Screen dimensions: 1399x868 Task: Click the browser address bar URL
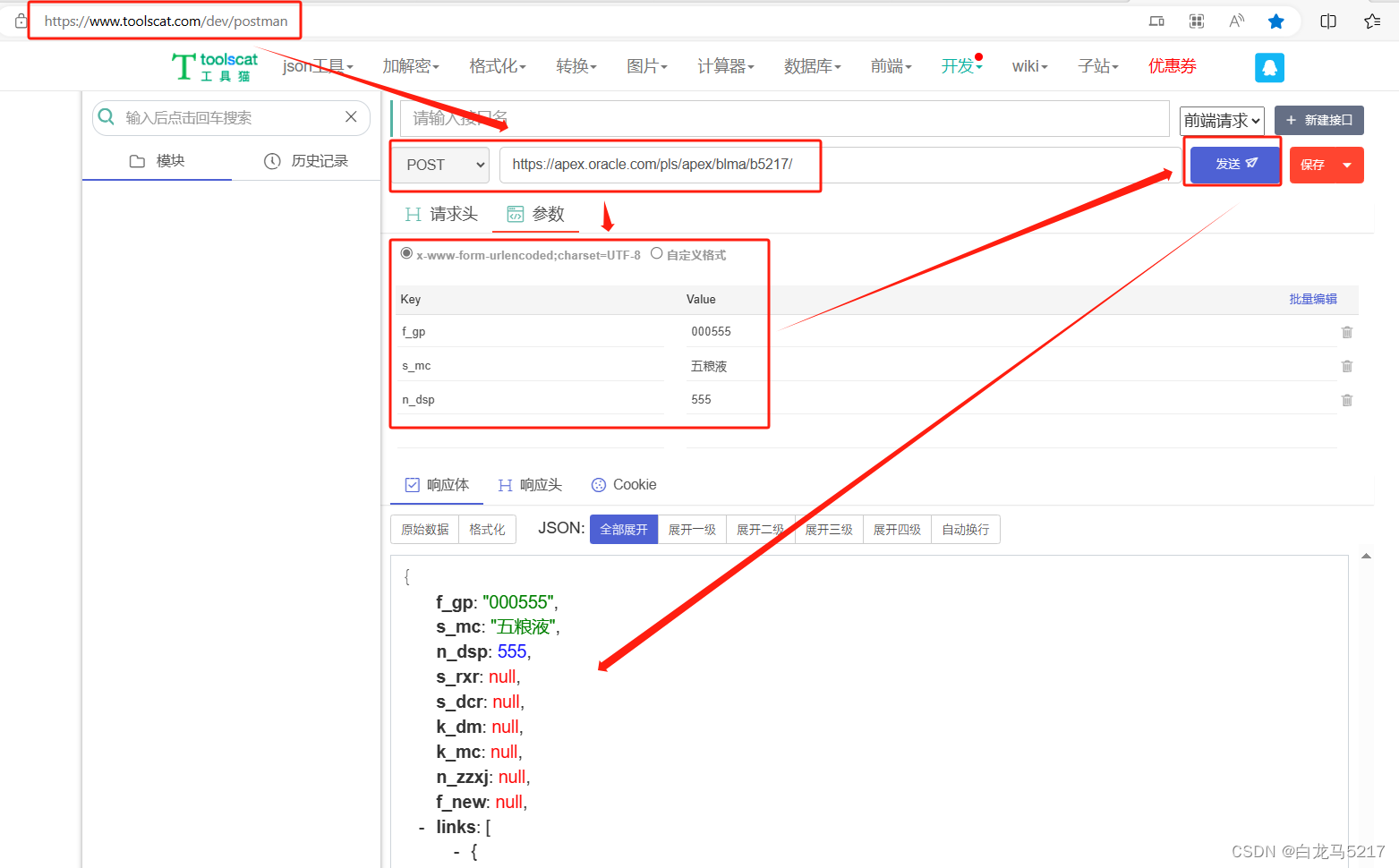coord(166,21)
